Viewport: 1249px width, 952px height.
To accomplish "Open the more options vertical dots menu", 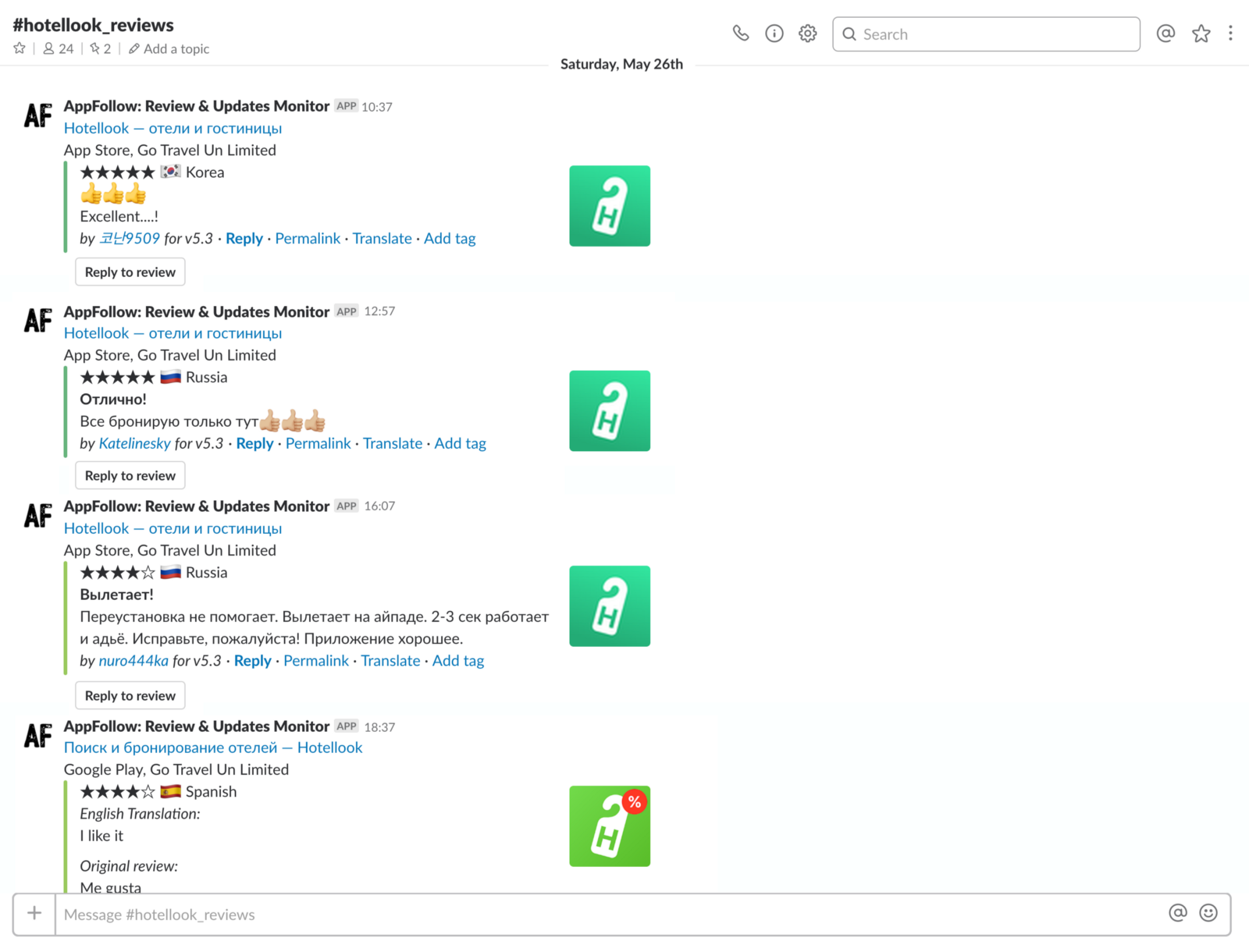I will (1230, 34).
